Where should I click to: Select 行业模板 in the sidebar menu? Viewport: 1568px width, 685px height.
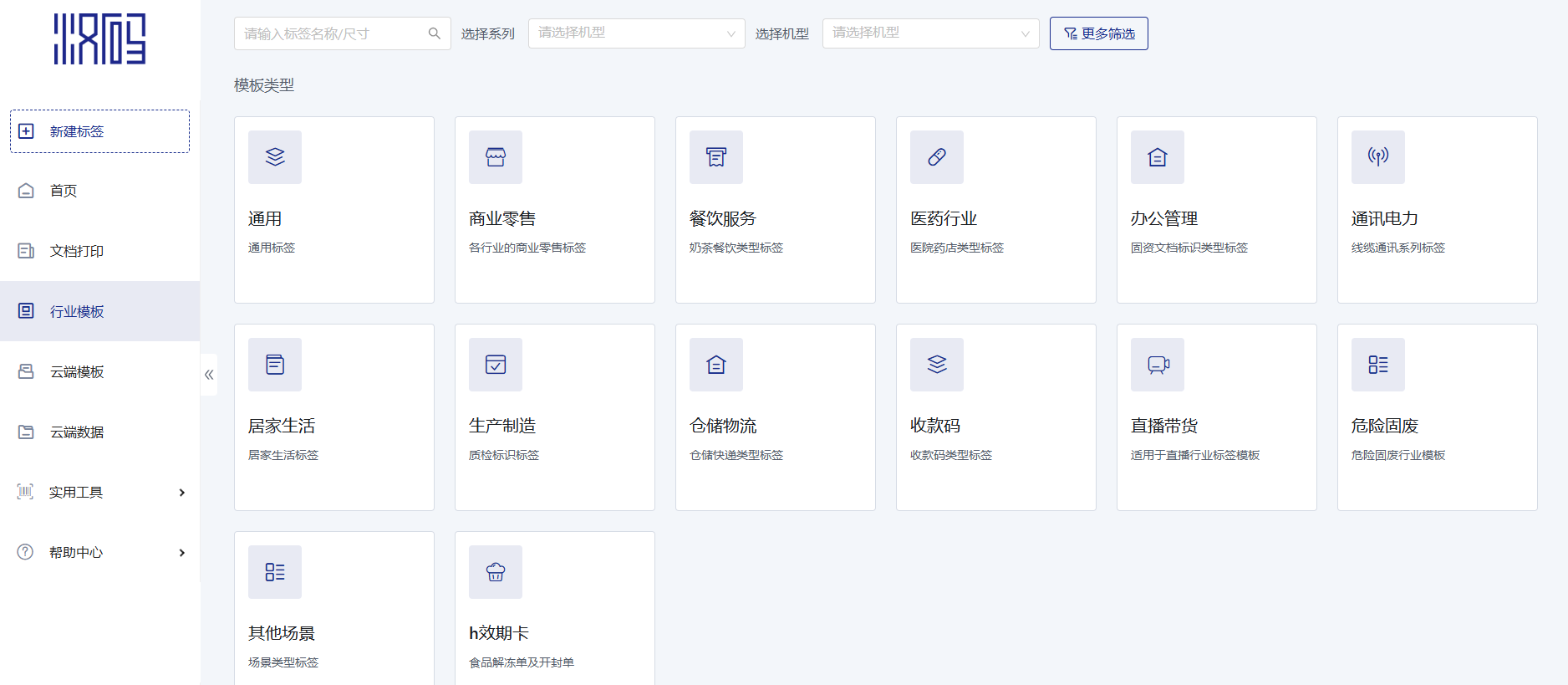[99, 311]
